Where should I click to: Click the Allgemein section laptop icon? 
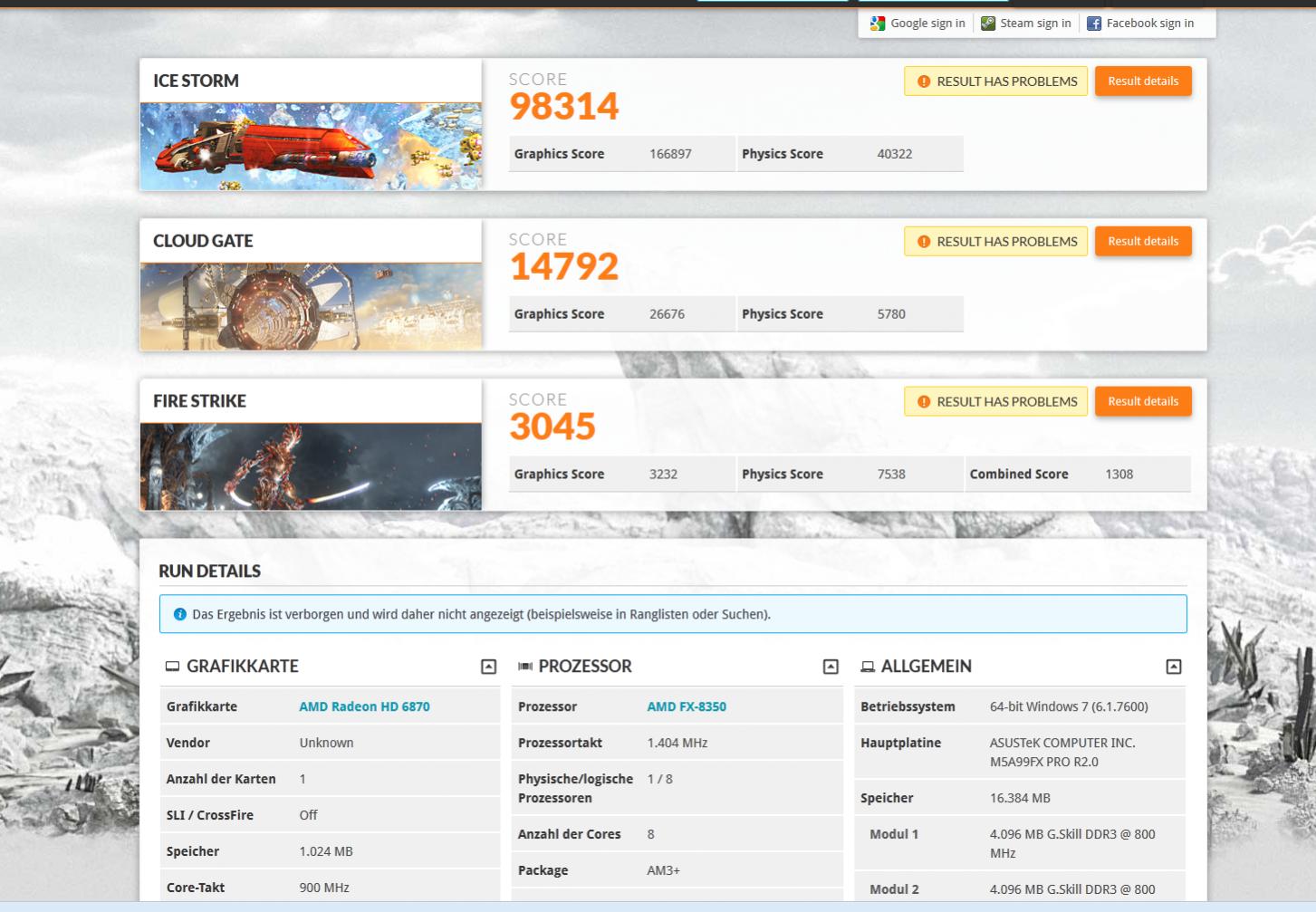[868, 667]
